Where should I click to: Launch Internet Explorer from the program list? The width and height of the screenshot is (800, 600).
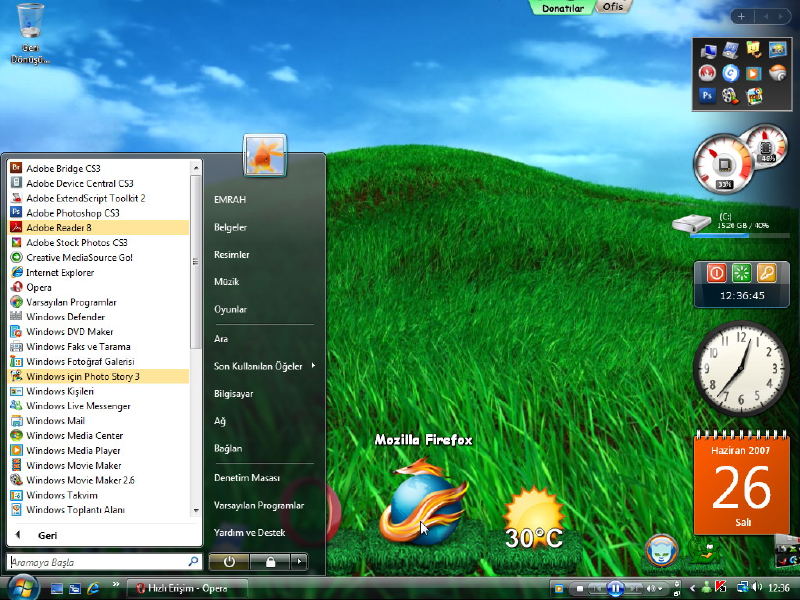point(98,272)
